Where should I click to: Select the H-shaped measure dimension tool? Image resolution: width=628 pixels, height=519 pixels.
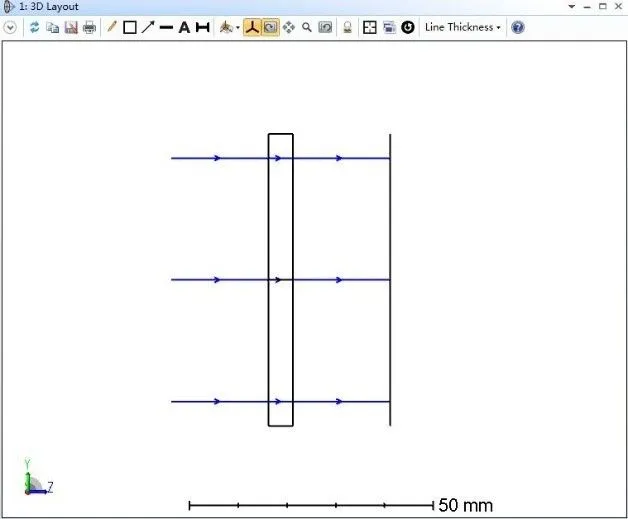coord(202,27)
